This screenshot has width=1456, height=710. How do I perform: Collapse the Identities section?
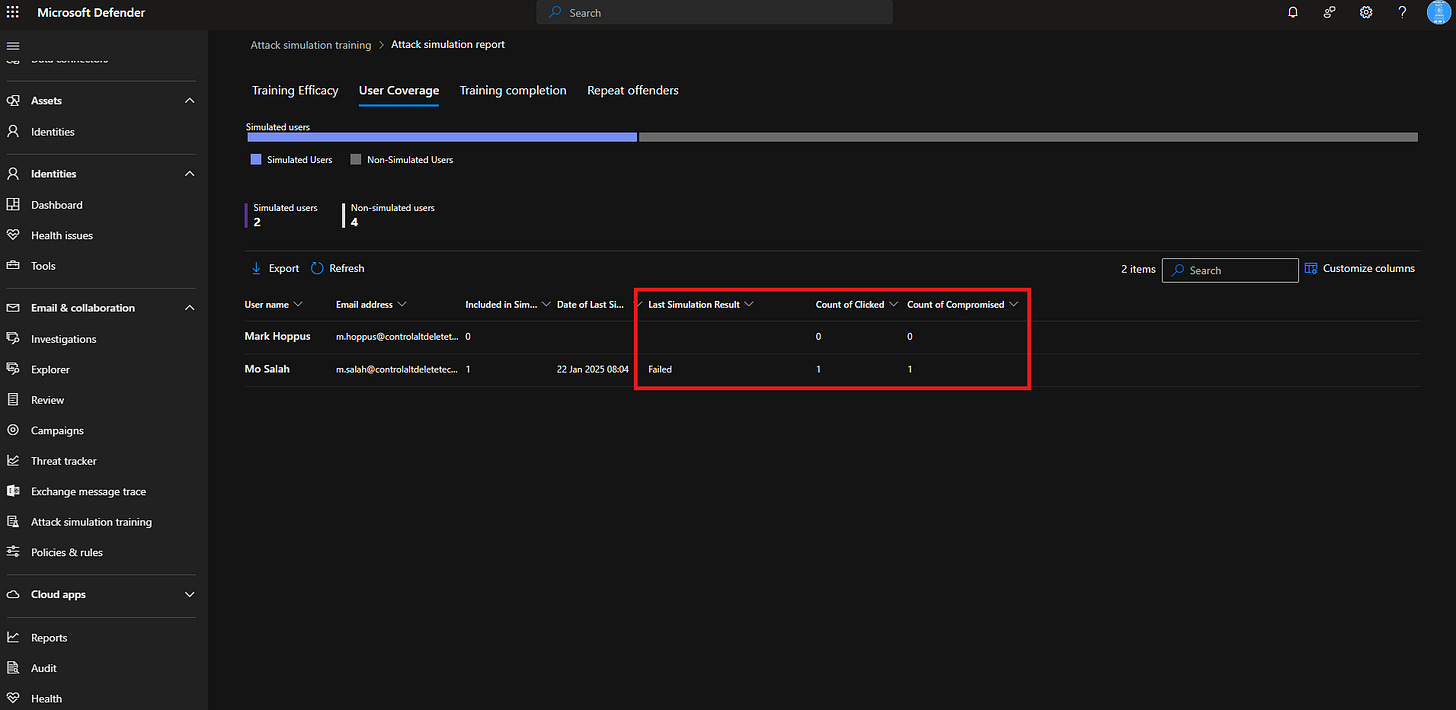(190, 174)
